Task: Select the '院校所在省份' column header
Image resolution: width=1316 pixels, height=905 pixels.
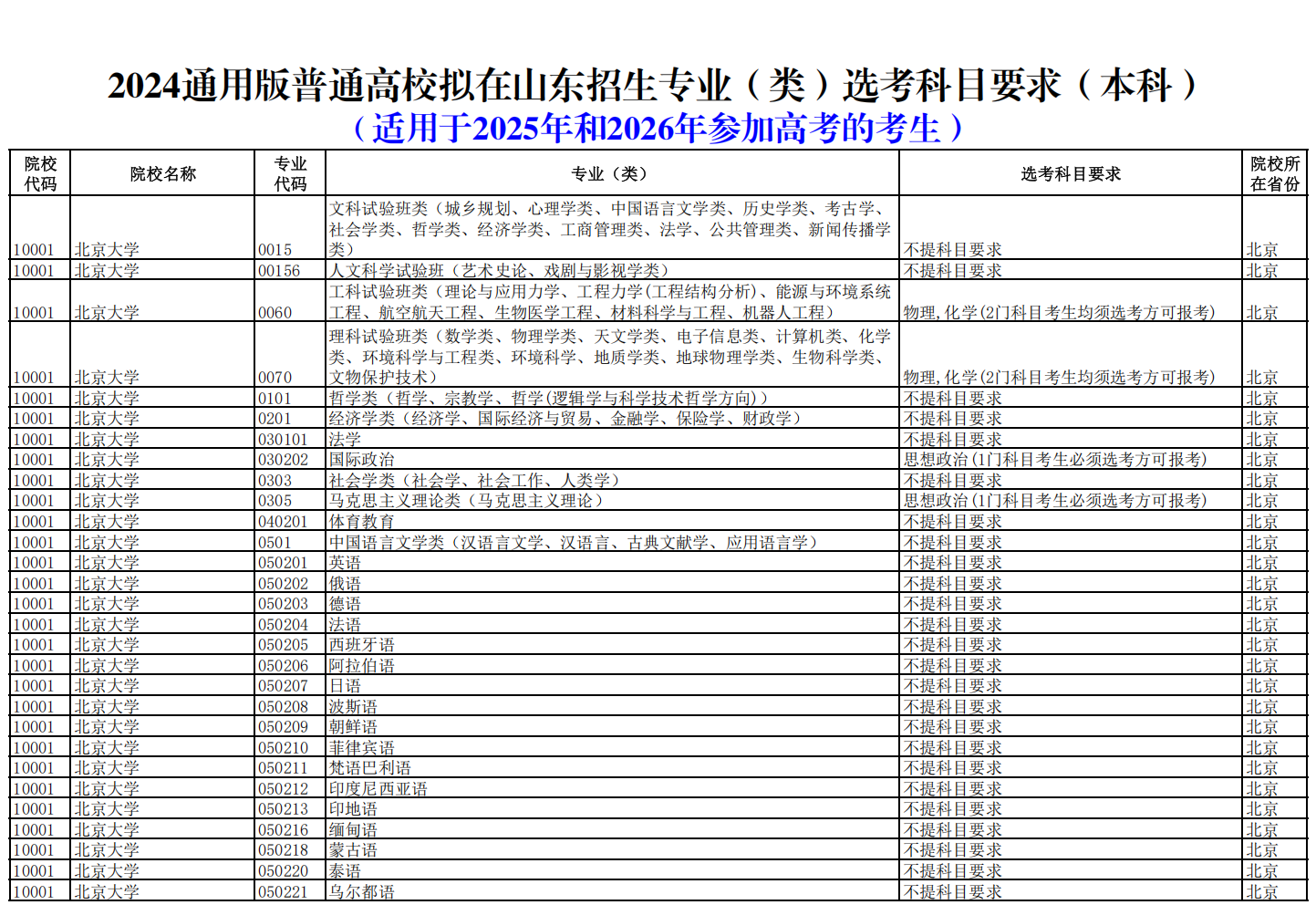Action: pos(1274,173)
